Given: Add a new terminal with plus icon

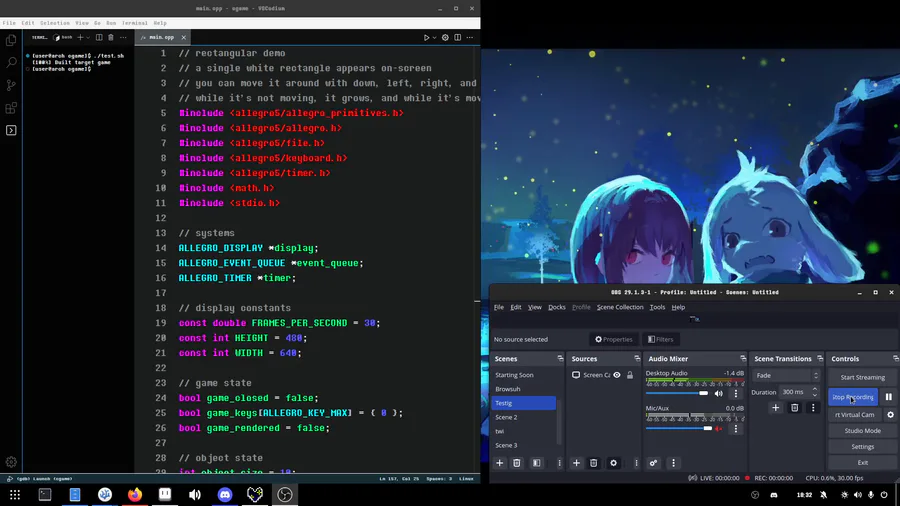Looking at the screenshot, I should [80, 37].
